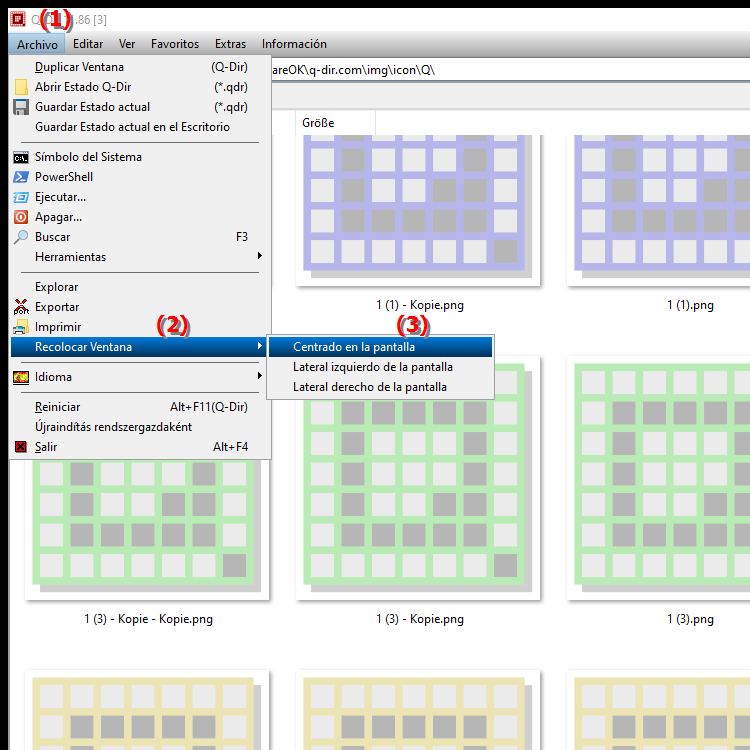The image size is (750, 750).
Task: Click the Größe column header
Action: point(335,123)
